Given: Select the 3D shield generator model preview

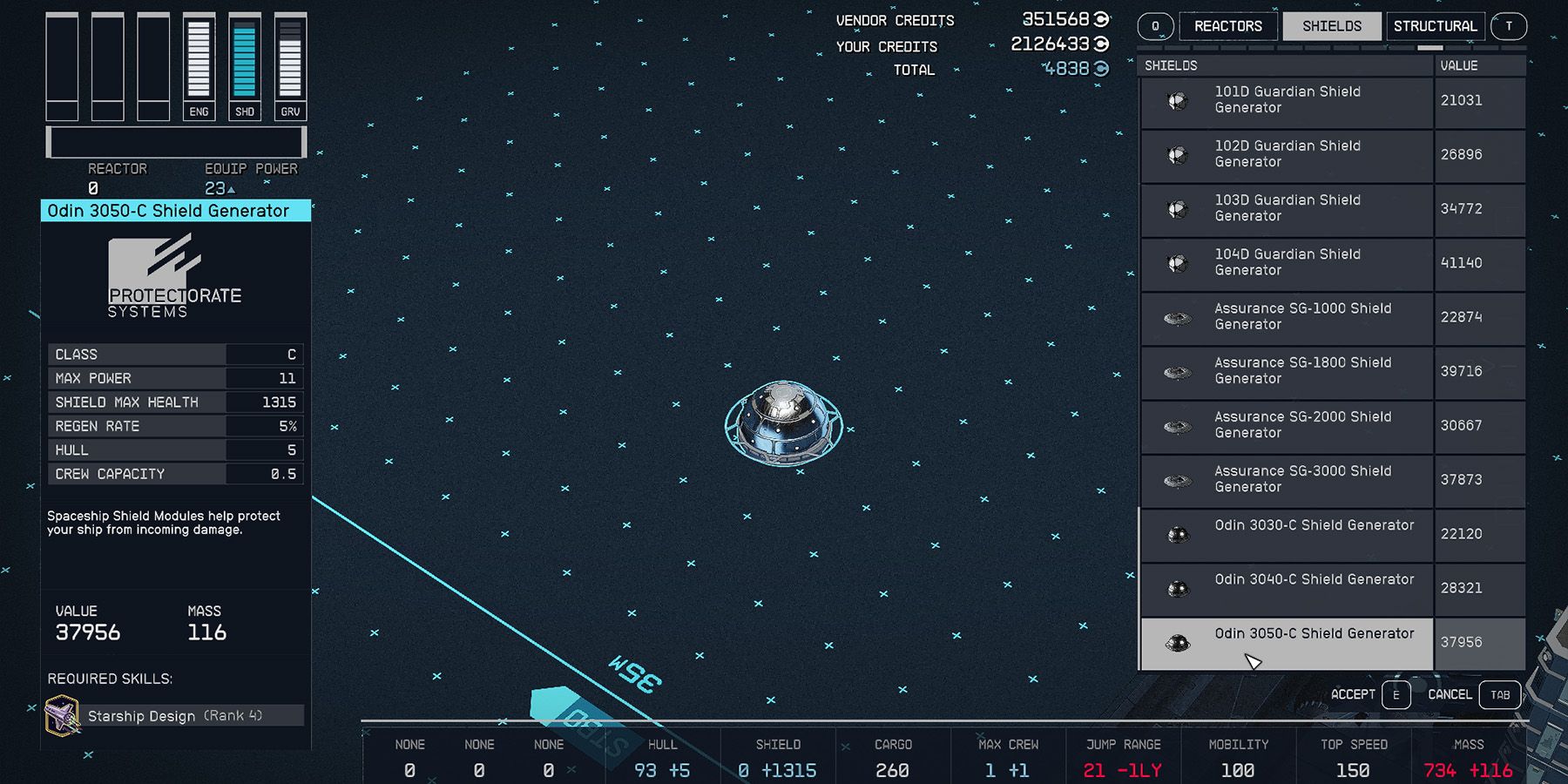Looking at the screenshot, I should click(783, 424).
